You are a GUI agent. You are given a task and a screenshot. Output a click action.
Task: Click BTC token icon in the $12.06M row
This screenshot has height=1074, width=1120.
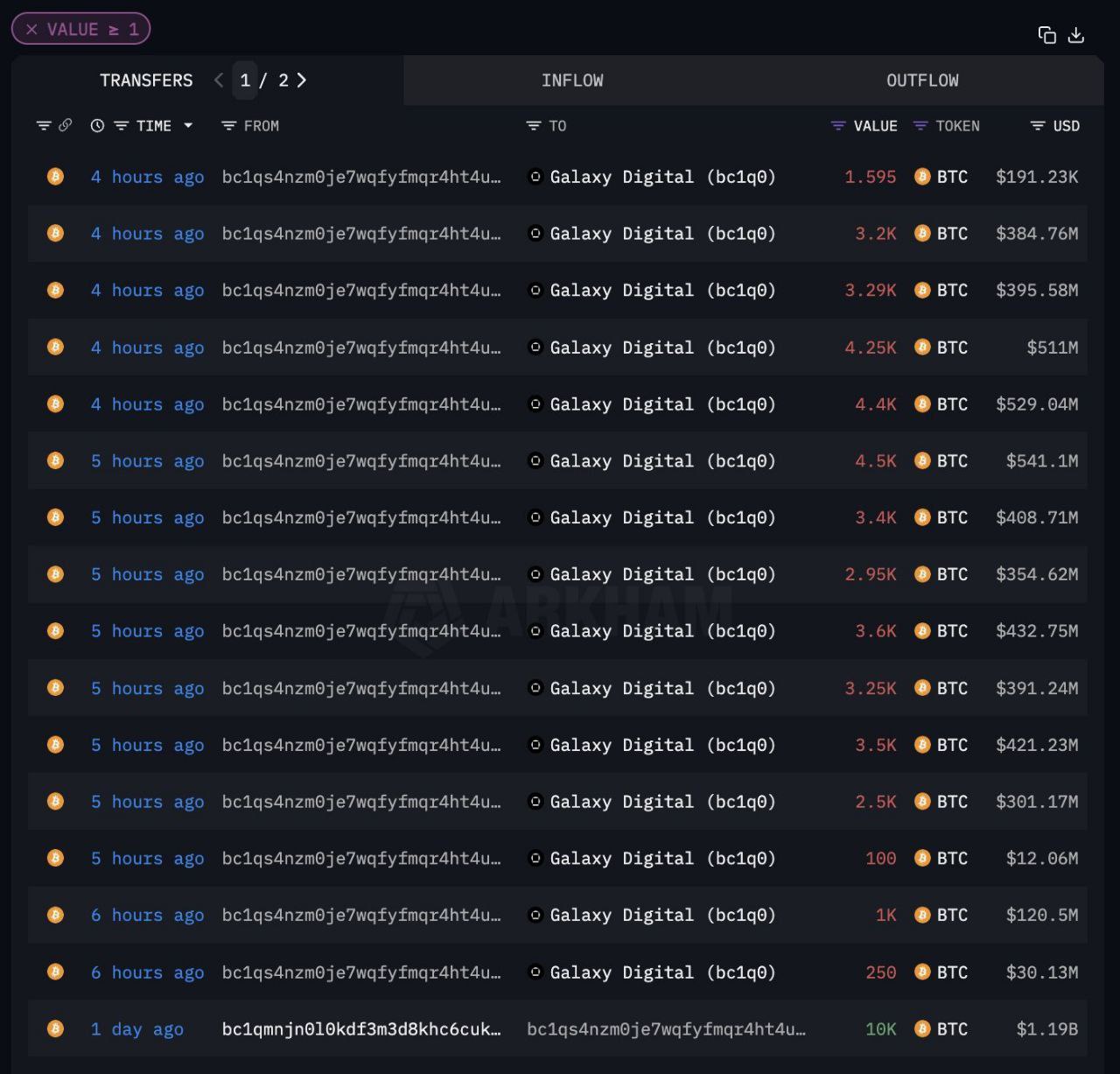[x=922, y=859]
